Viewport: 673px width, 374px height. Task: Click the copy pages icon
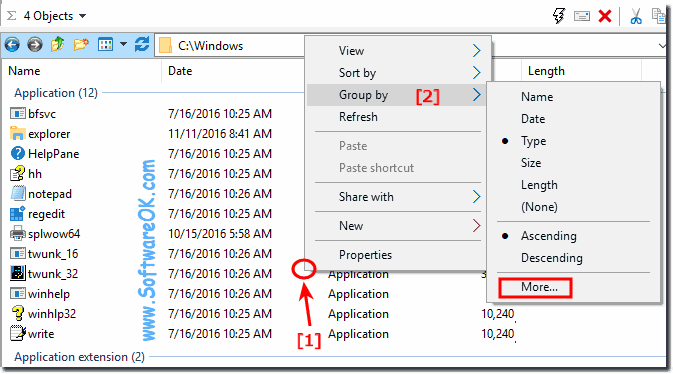[x=659, y=16]
